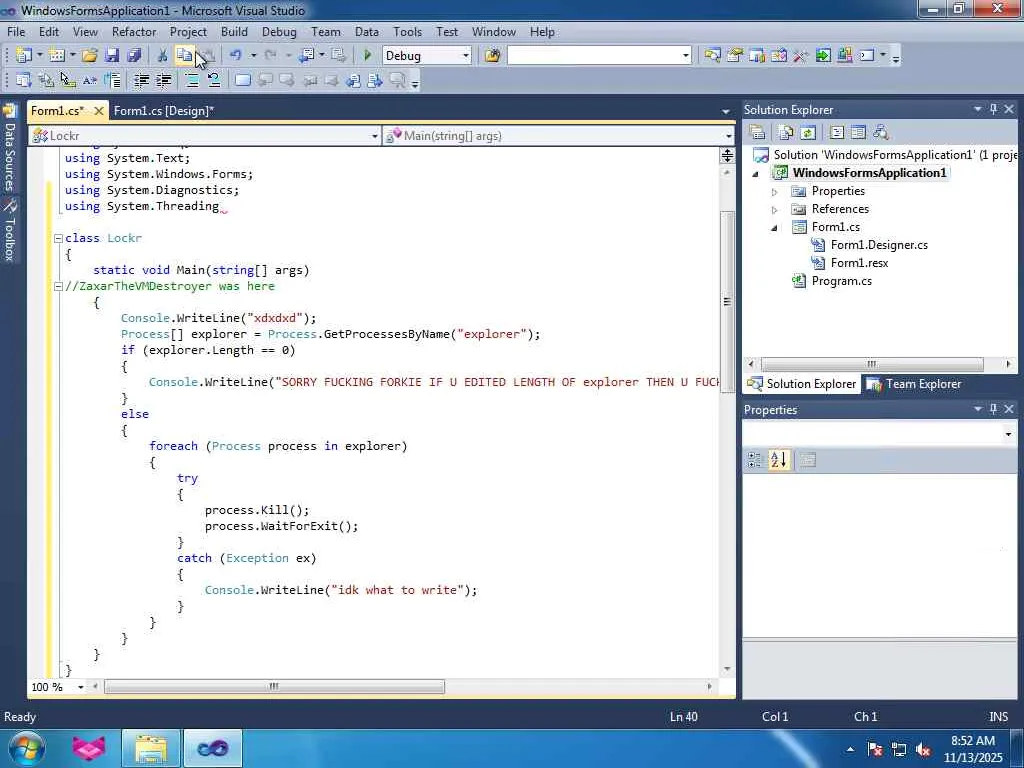Click the Cut scissors icon

(x=162, y=56)
